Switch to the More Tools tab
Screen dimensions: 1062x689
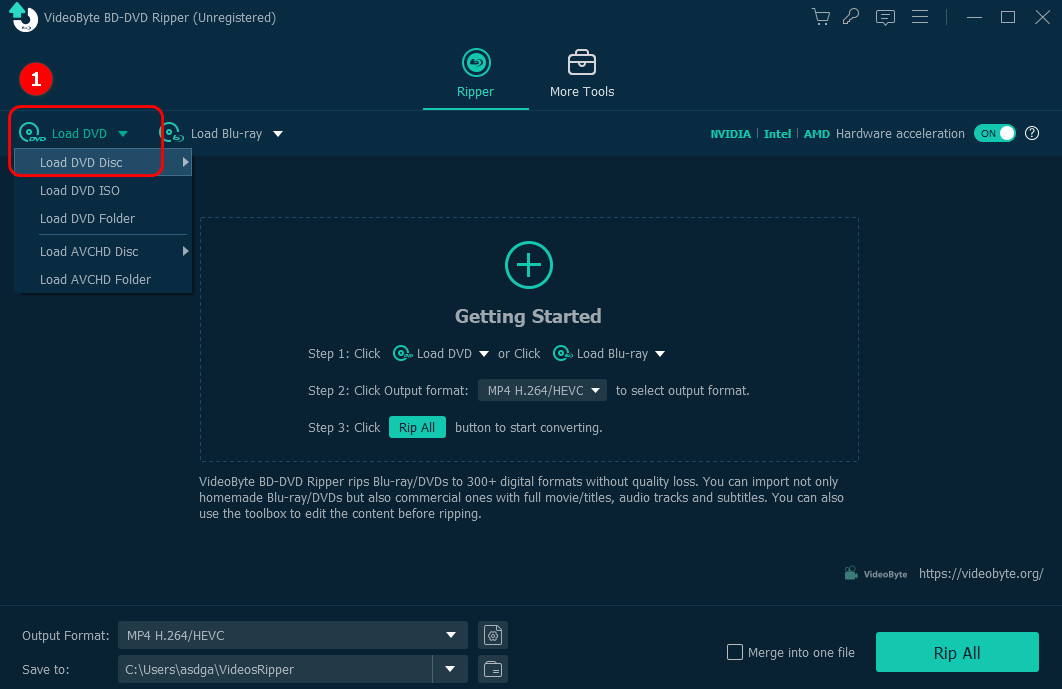pos(582,75)
